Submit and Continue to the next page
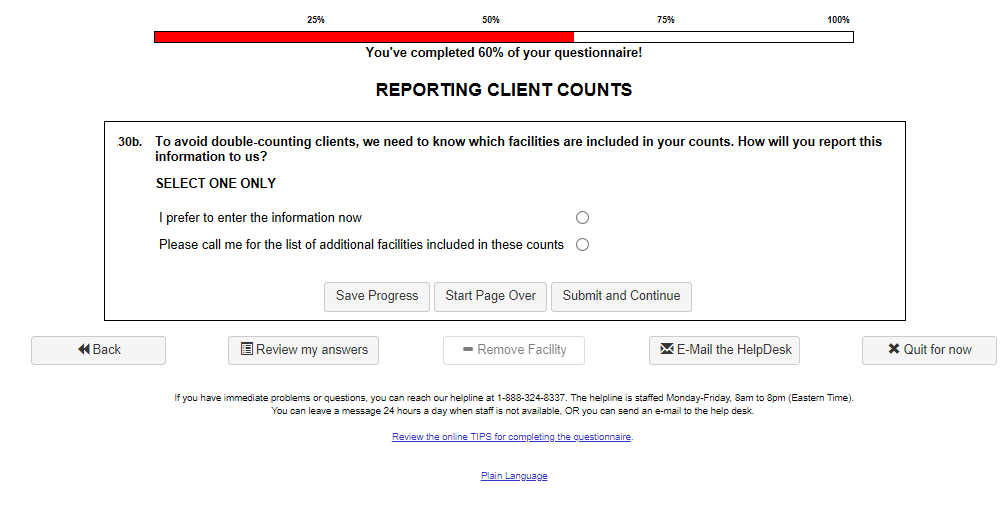Image resolution: width=1008 pixels, height=512 pixels. (x=621, y=296)
